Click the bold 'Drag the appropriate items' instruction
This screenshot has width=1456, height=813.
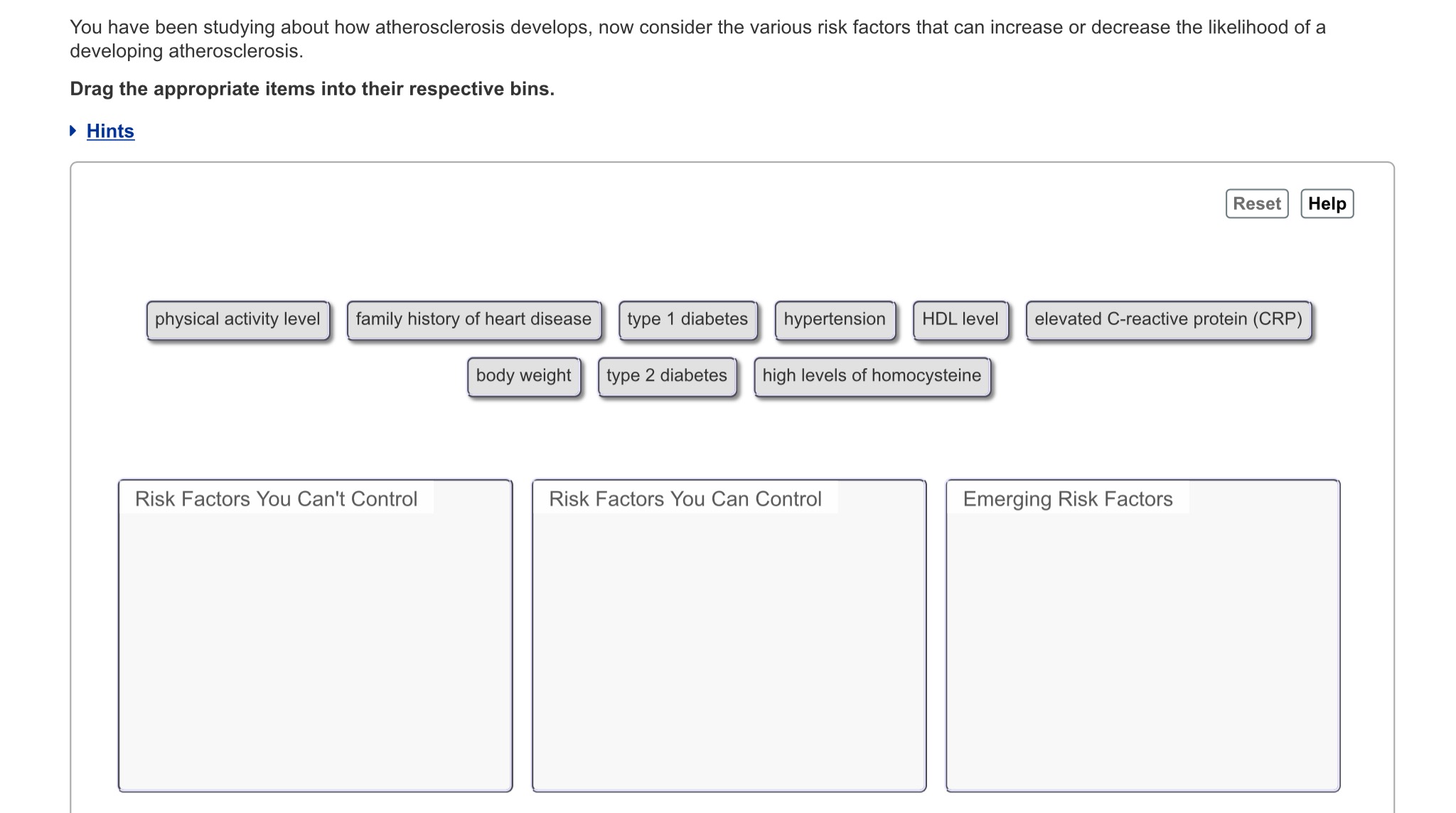pyautogui.click(x=312, y=89)
